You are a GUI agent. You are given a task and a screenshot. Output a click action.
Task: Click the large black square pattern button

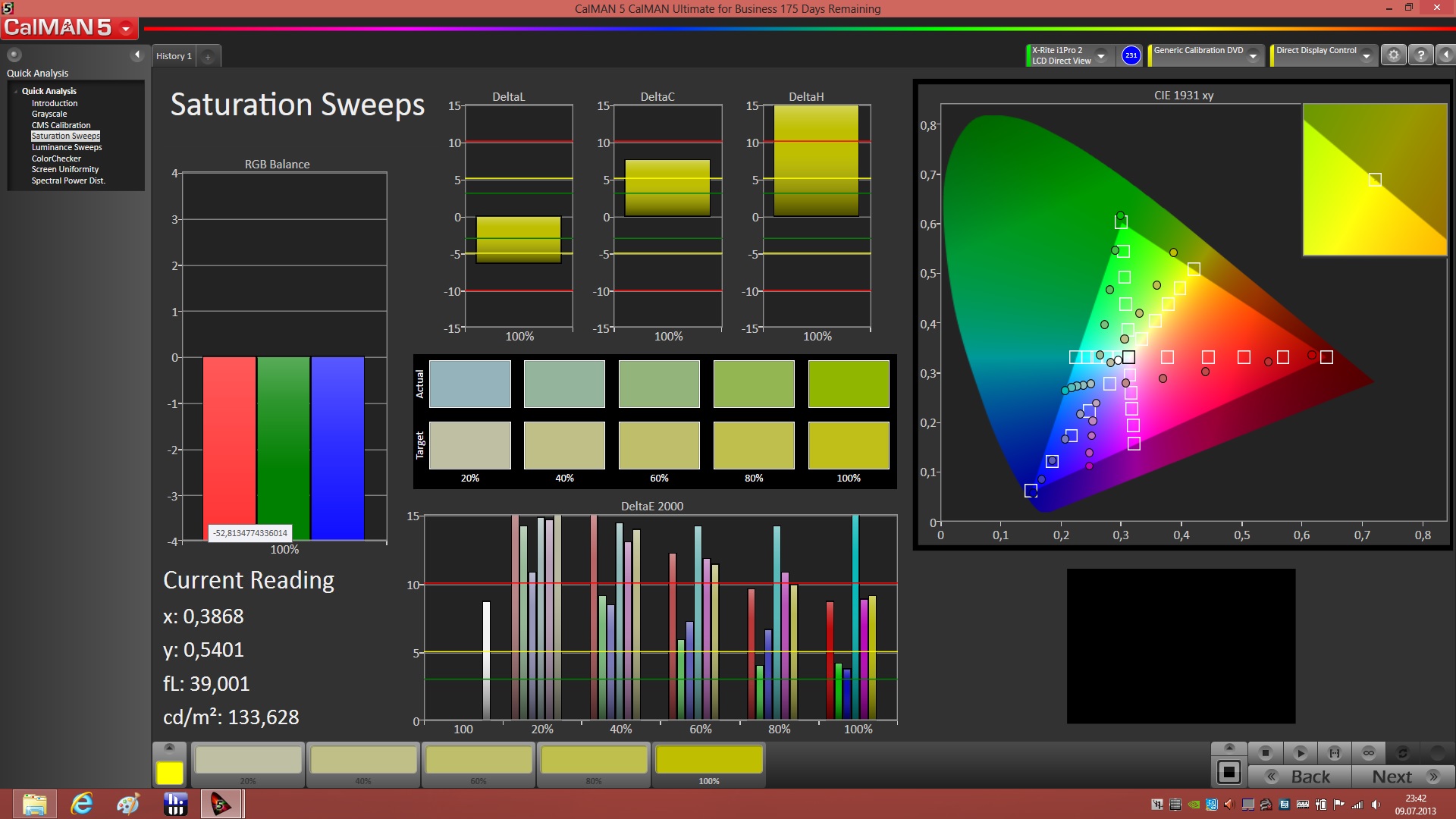pyautogui.click(x=1228, y=773)
